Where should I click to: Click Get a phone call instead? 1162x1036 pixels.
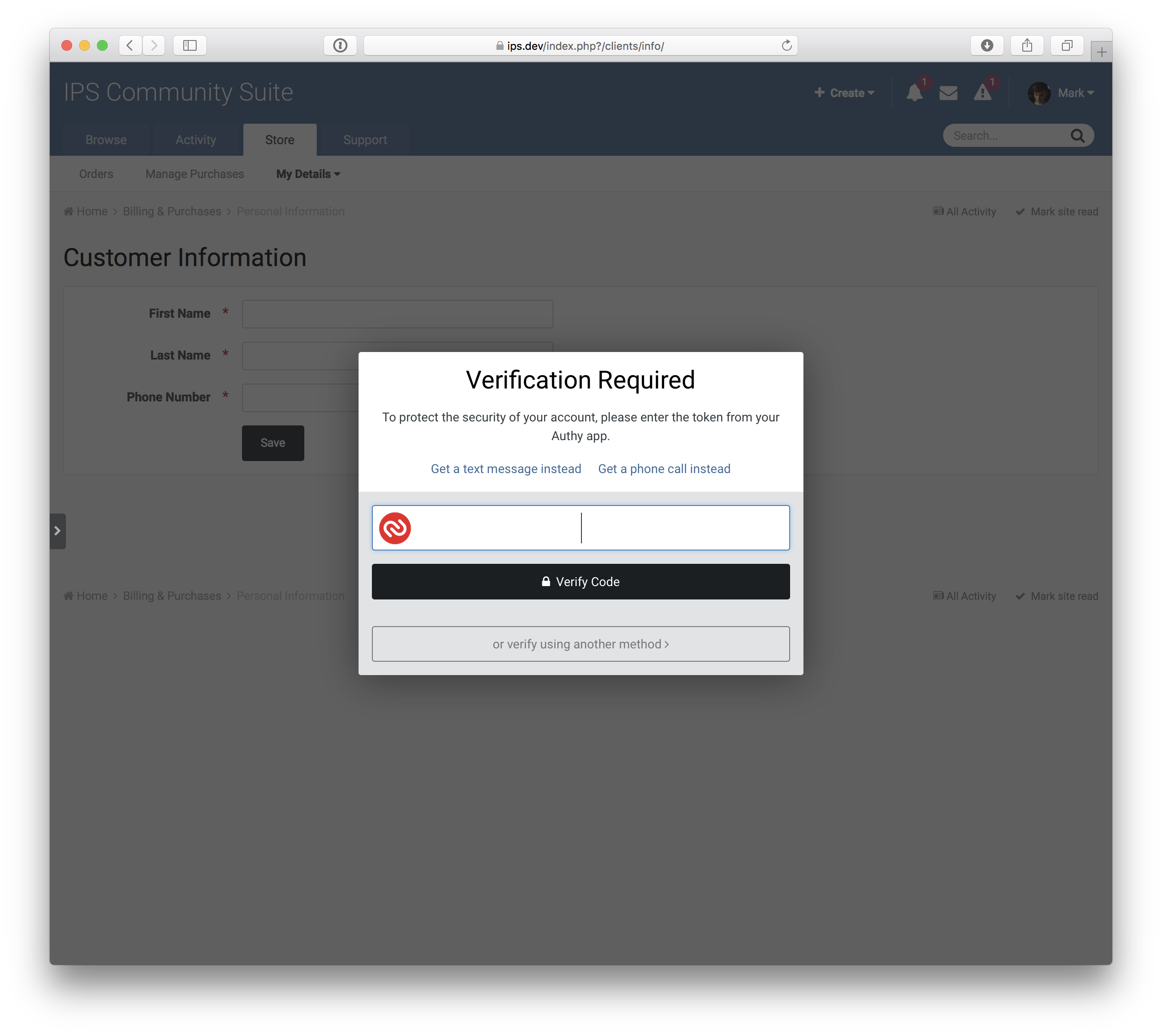pyautogui.click(x=664, y=469)
